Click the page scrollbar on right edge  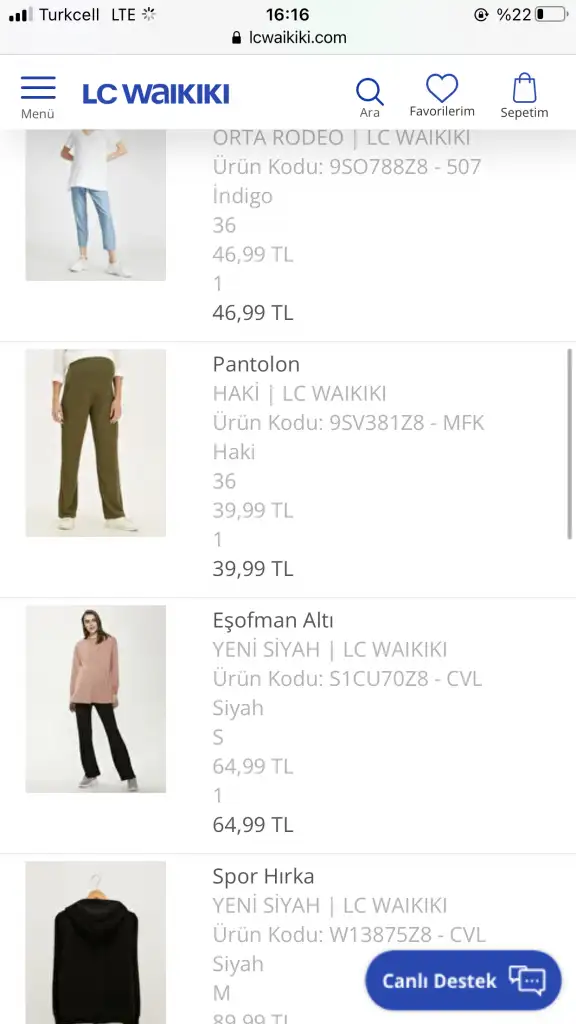[569, 443]
